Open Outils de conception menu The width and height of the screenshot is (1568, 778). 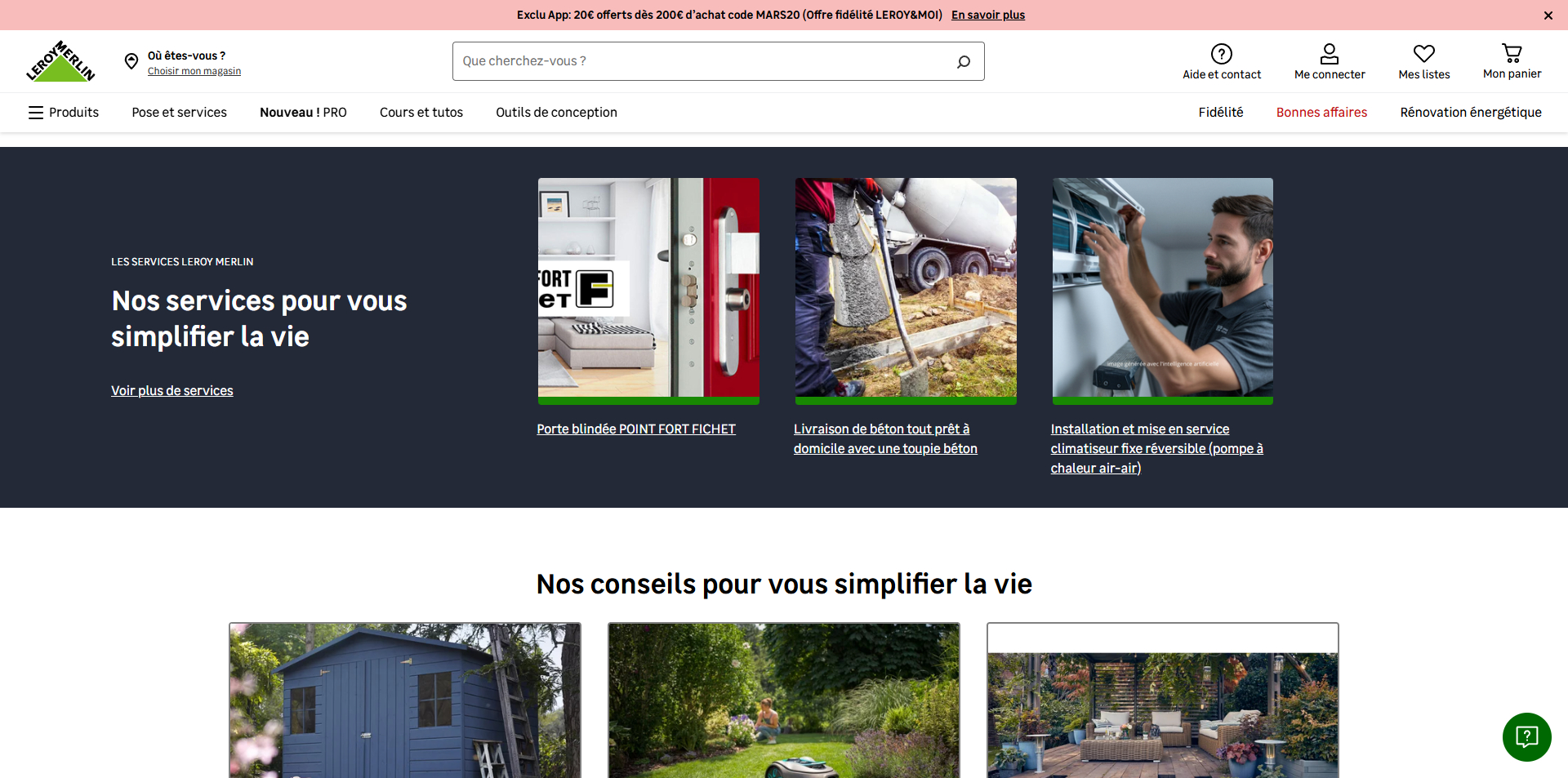[x=557, y=113]
